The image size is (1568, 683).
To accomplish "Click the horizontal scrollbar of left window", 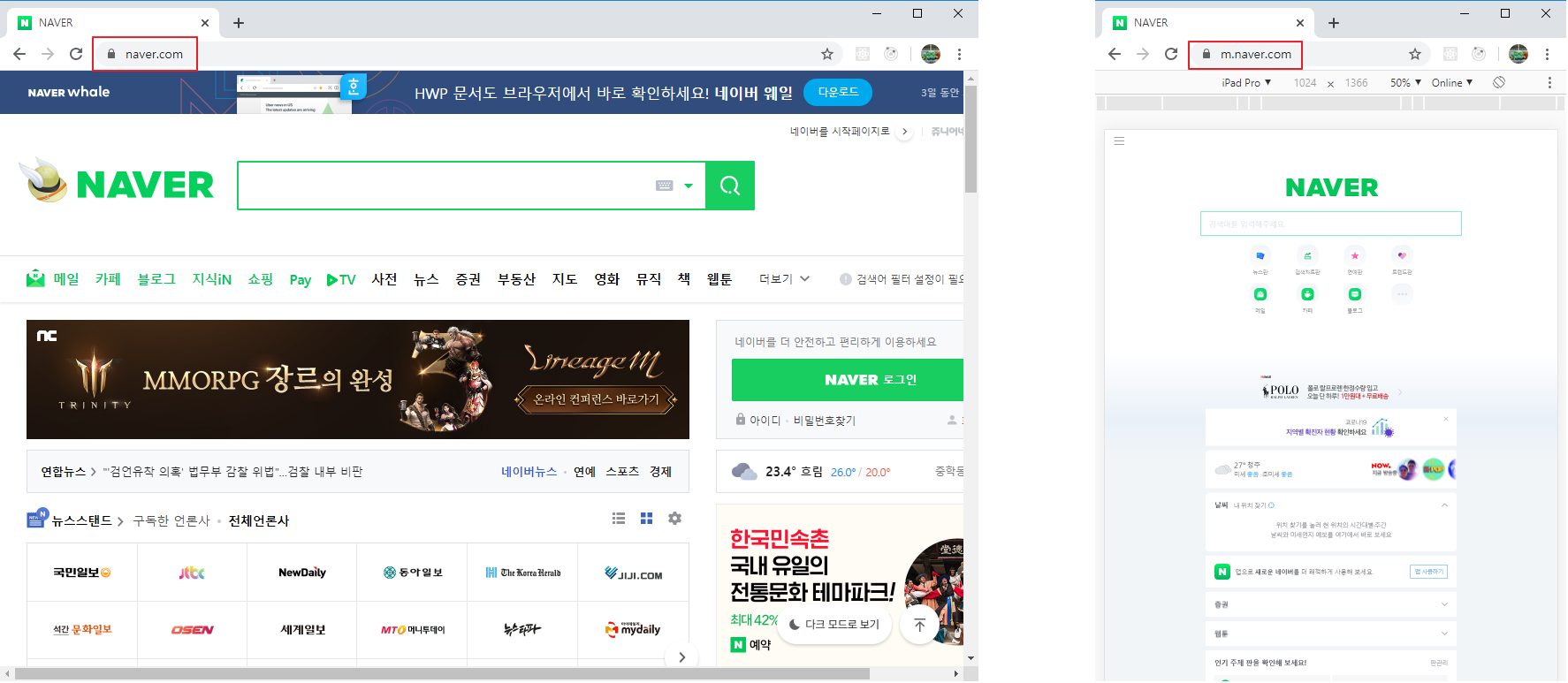I will tap(442, 673).
